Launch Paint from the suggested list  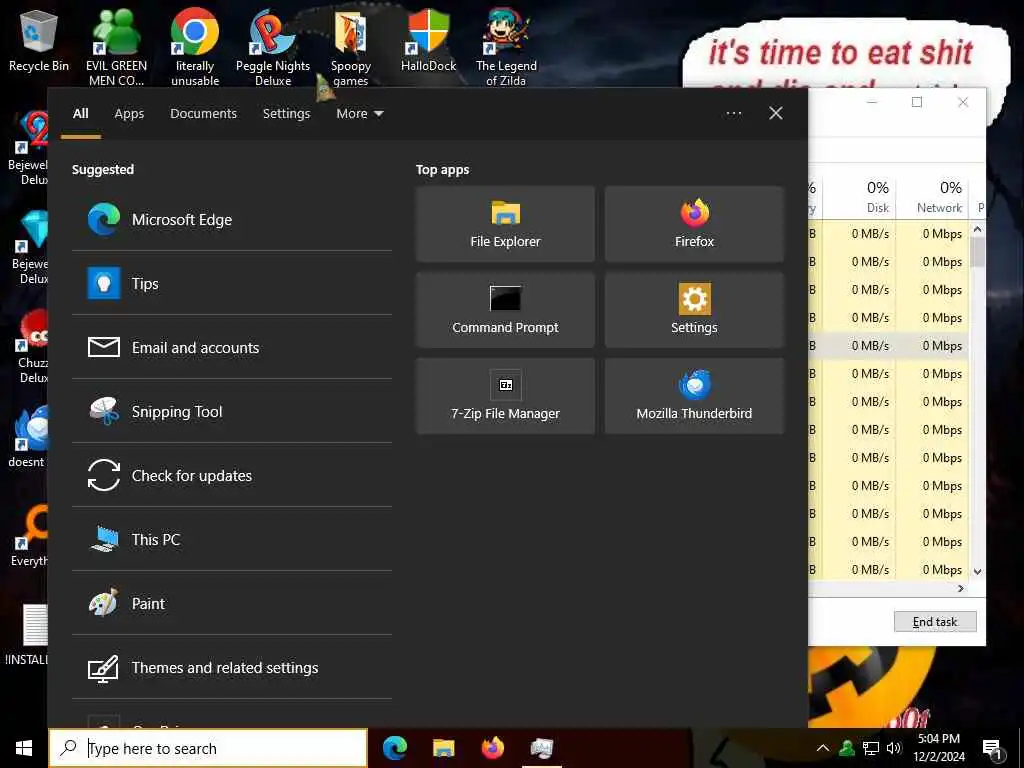[232, 603]
